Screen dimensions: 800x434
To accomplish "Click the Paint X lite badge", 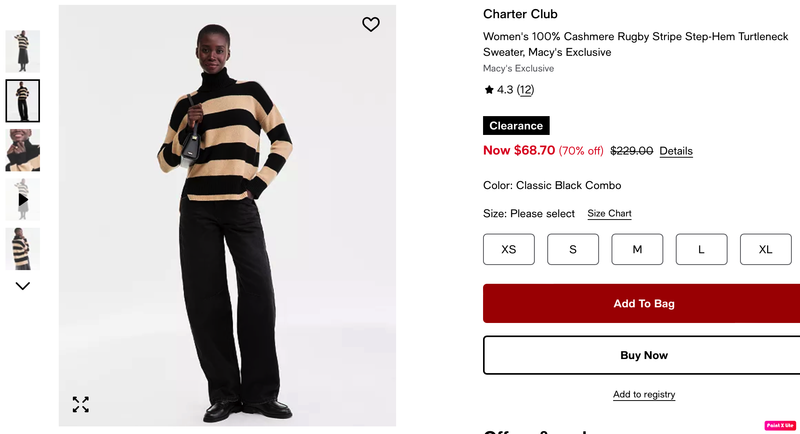I will pyautogui.click(x=780, y=425).
